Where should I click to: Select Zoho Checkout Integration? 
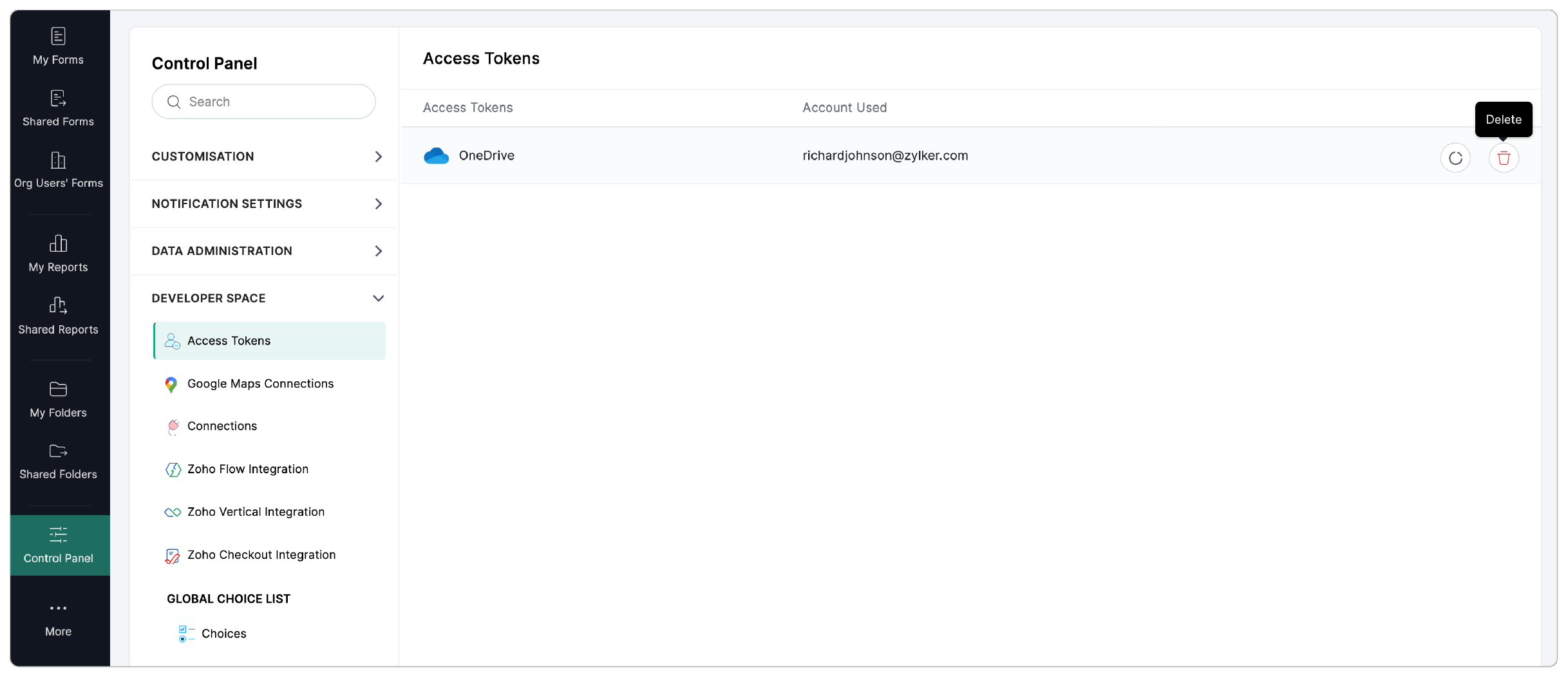click(261, 555)
